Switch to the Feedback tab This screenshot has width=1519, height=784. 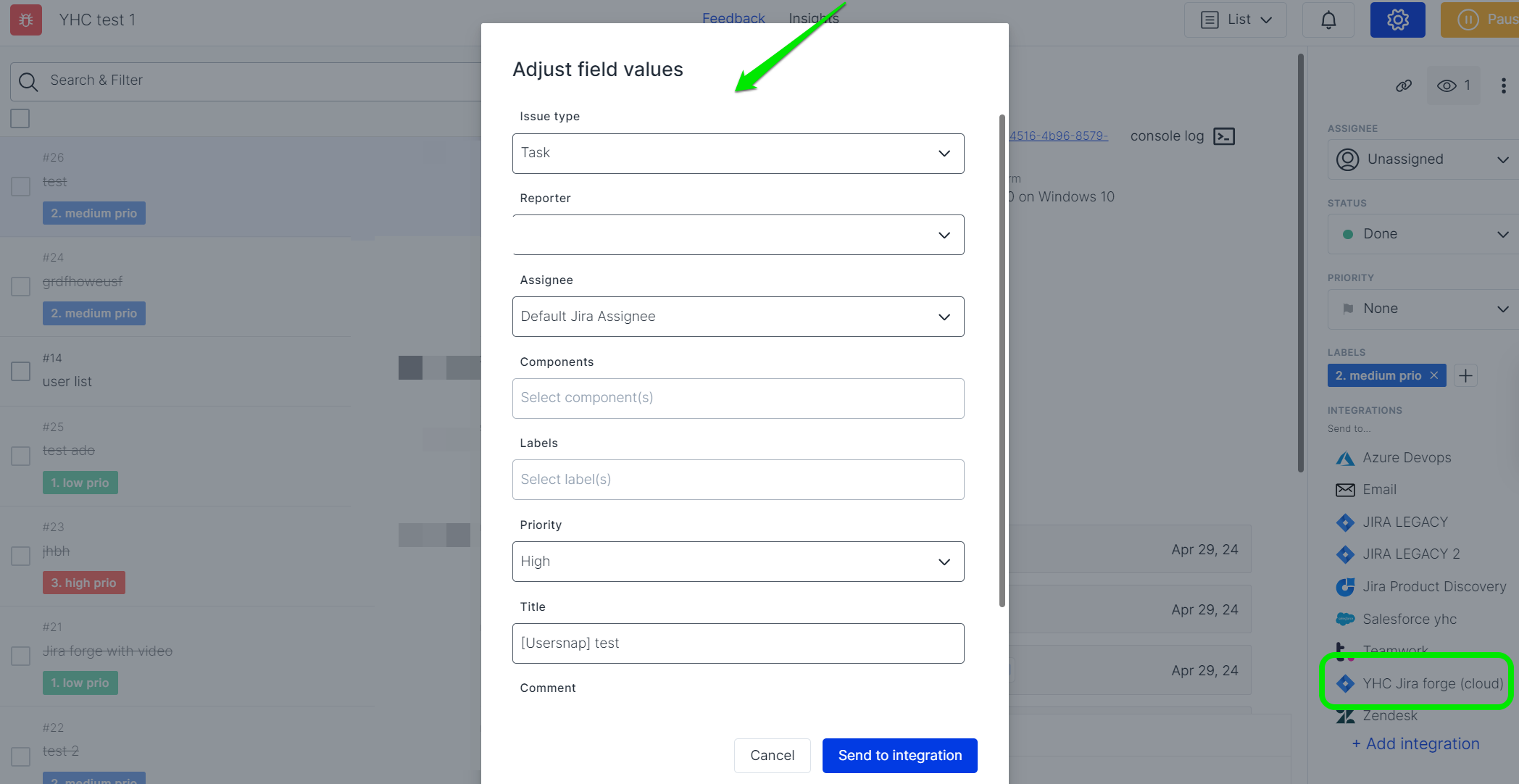[x=733, y=18]
